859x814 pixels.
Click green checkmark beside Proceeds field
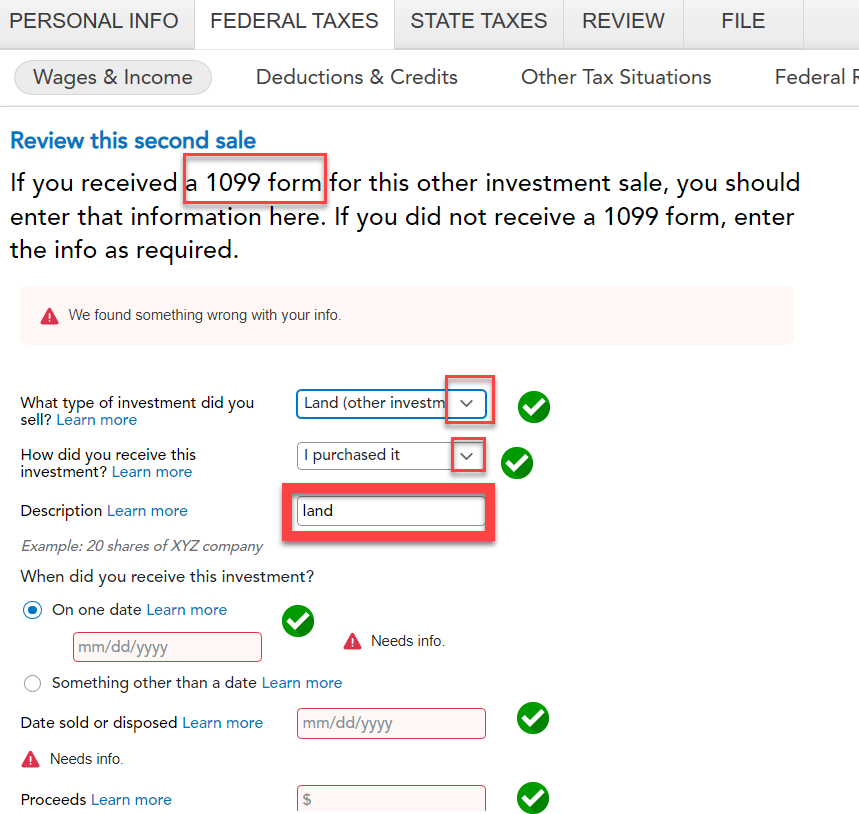click(532, 798)
